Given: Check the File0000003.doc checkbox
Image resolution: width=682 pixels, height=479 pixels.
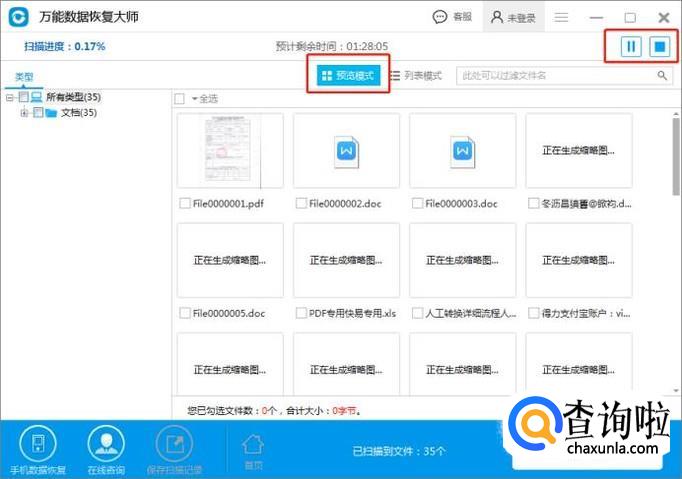Looking at the screenshot, I should 417,203.
